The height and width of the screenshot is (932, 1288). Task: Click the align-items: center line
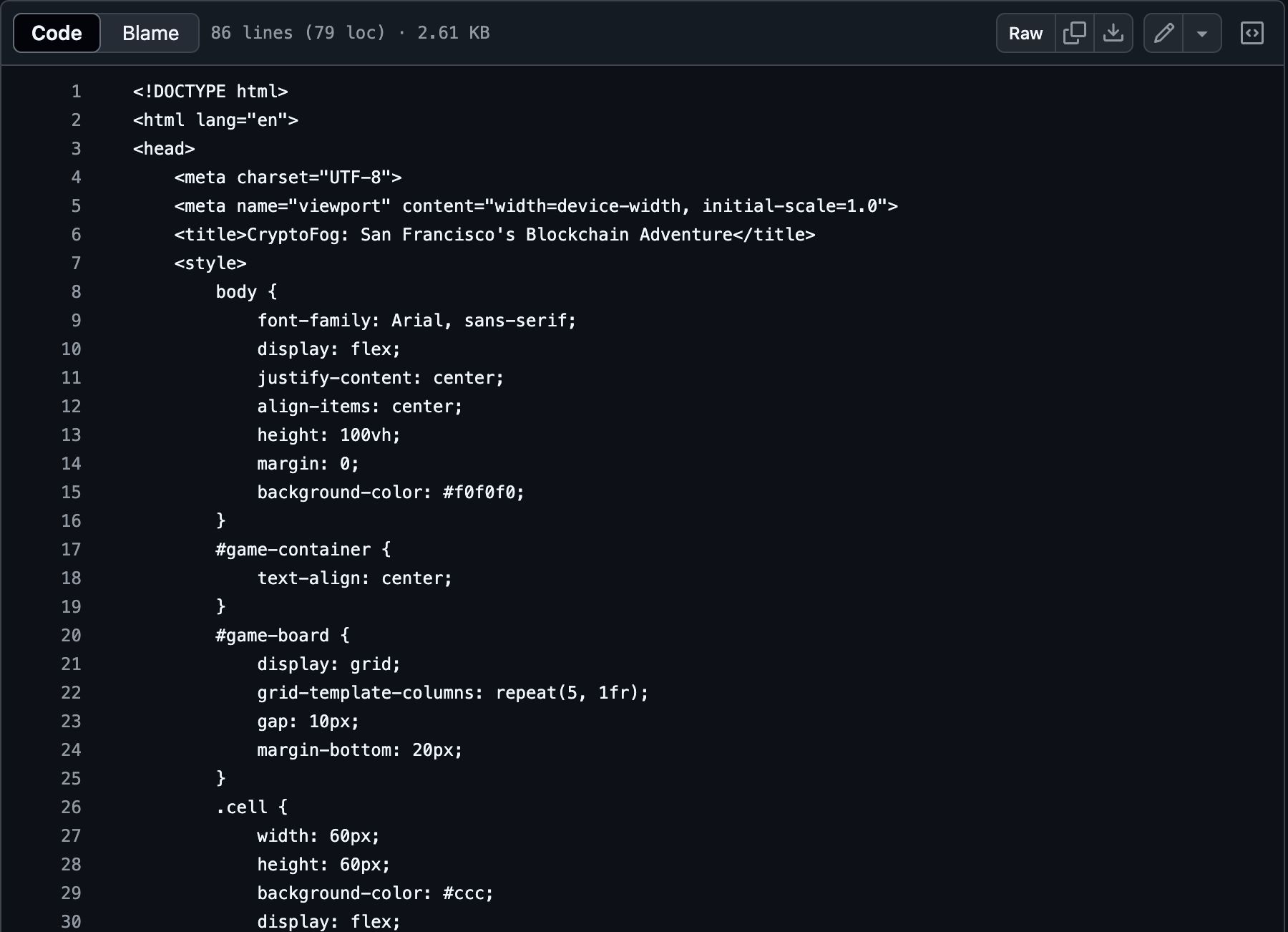pos(360,407)
